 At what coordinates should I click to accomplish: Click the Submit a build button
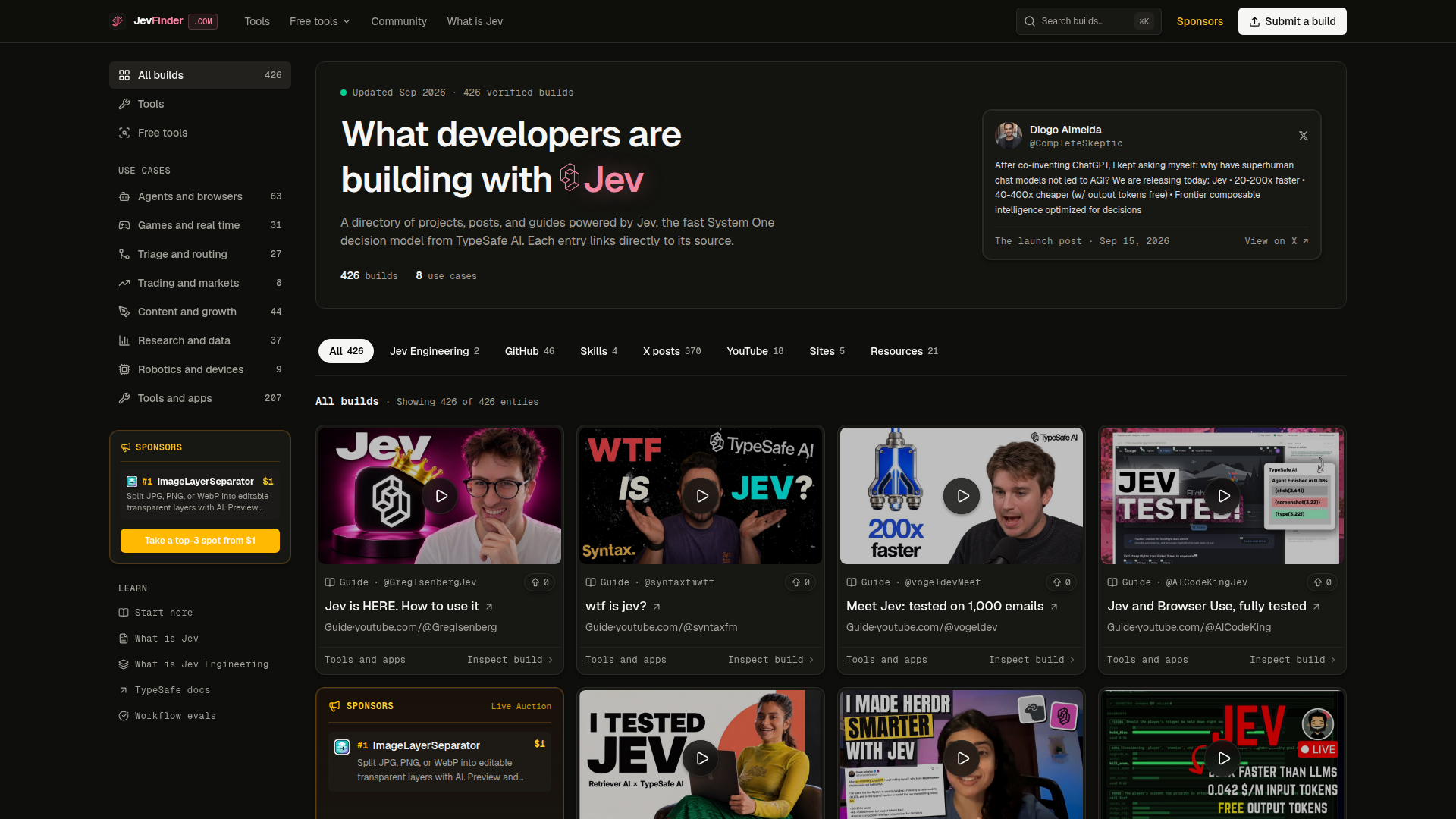pos(1292,21)
